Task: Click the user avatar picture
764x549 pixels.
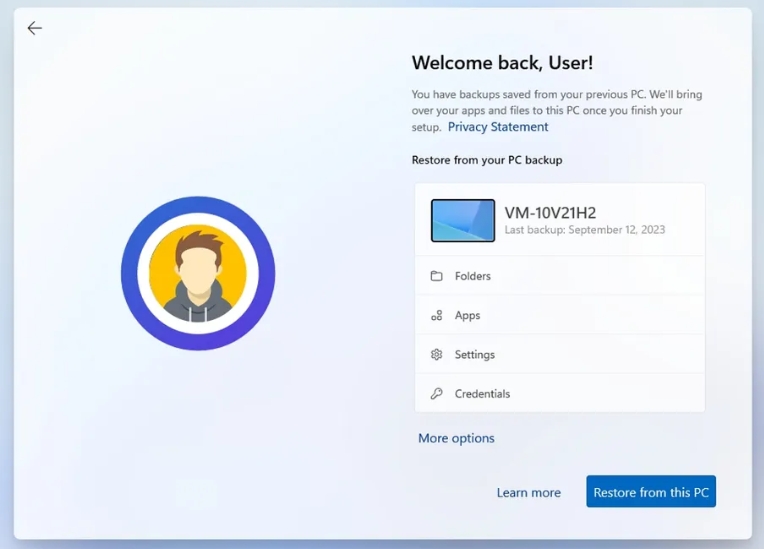Action: pos(198,273)
